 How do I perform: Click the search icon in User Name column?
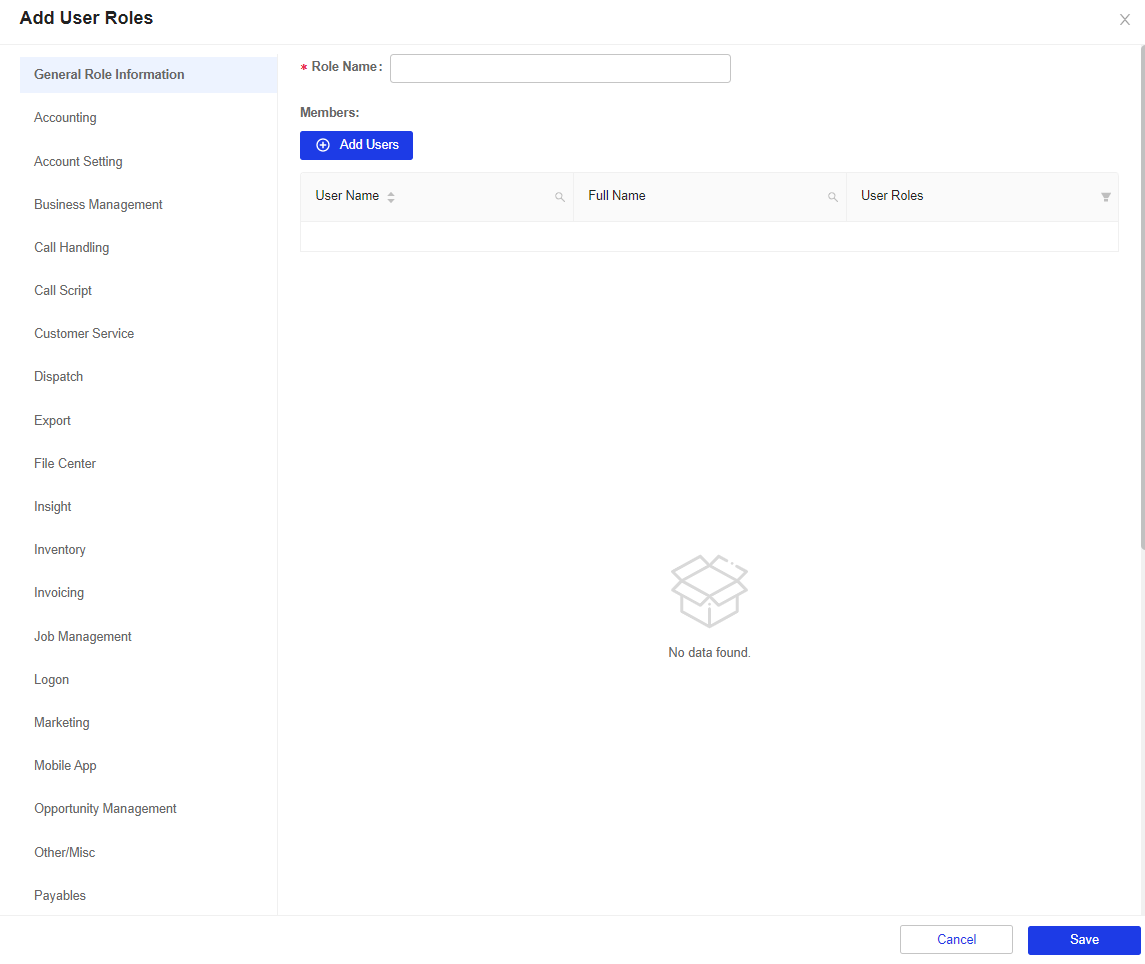click(x=560, y=197)
